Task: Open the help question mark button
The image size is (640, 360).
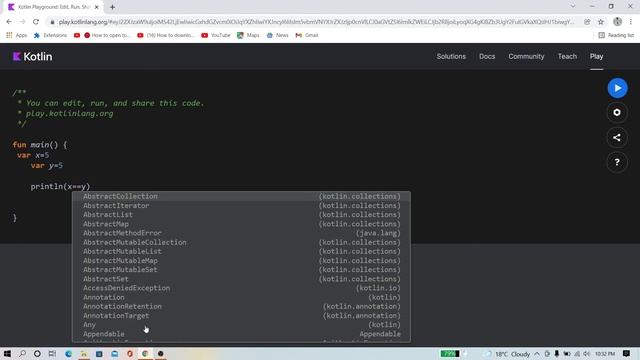Action: 617,162
